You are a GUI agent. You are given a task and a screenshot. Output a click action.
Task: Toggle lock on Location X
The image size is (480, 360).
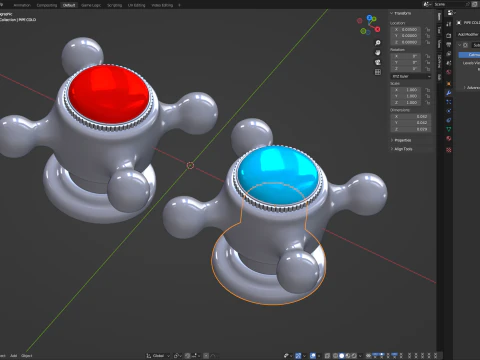pos(428,29)
